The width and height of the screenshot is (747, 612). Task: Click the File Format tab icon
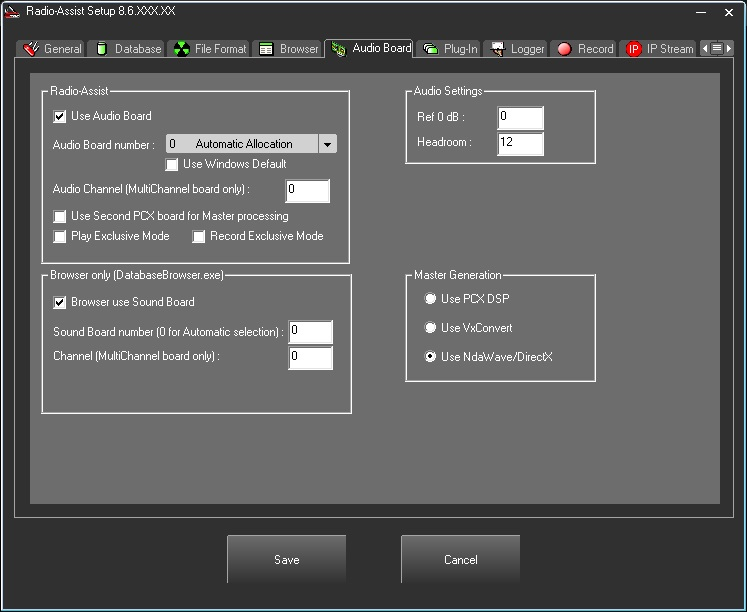181,49
